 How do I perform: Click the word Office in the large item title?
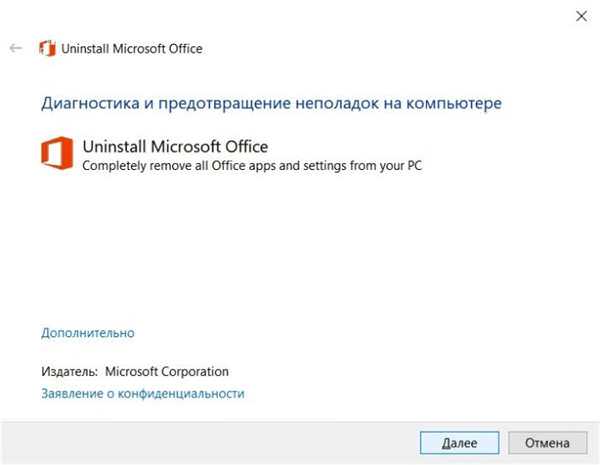click(246, 147)
